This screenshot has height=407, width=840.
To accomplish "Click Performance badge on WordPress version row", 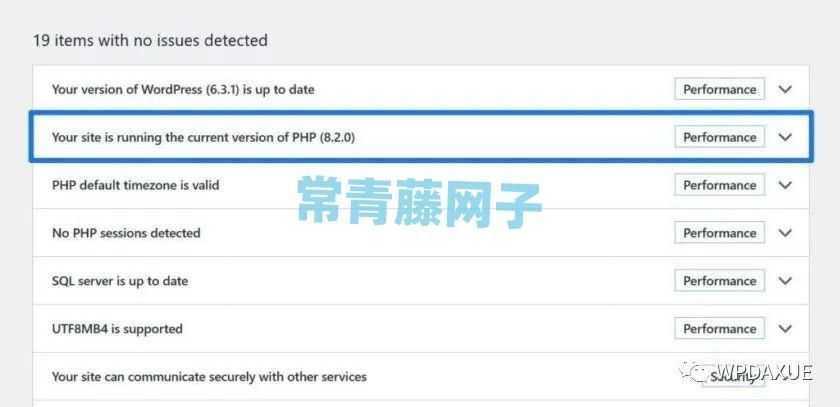I will [719, 89].
